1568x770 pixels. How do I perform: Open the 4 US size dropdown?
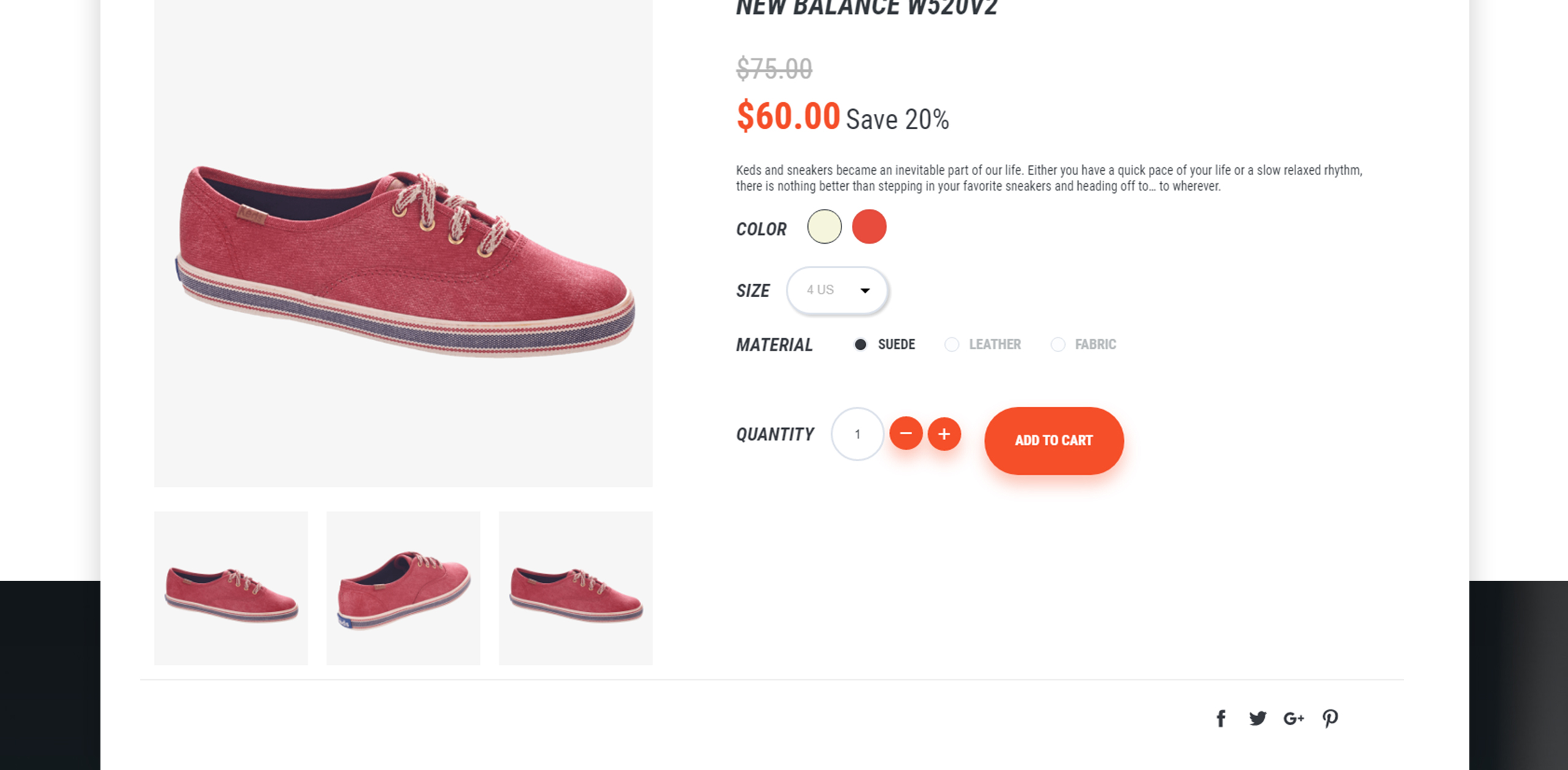[837, 290]
